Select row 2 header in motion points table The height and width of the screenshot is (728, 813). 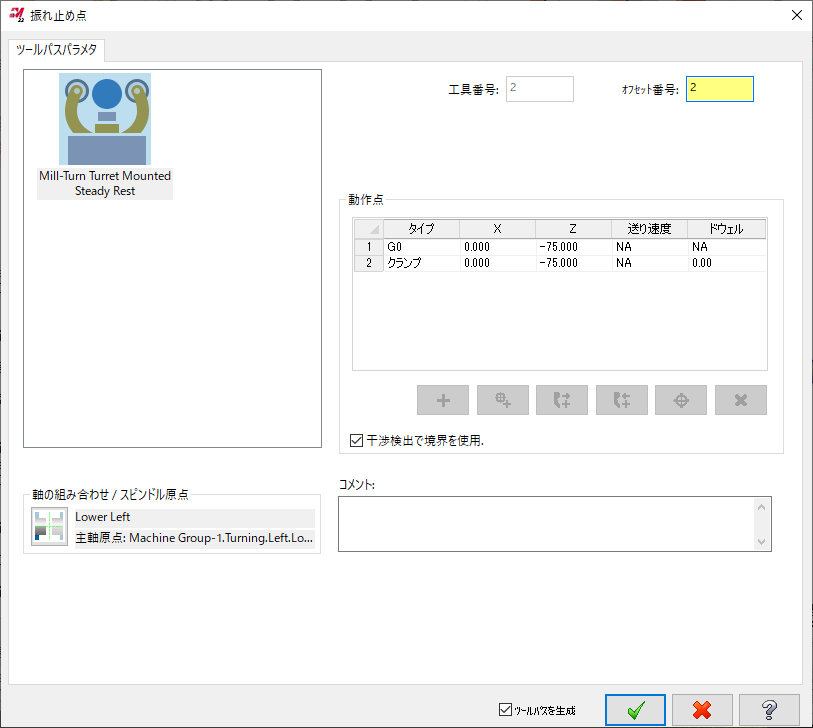click(369, 263)
